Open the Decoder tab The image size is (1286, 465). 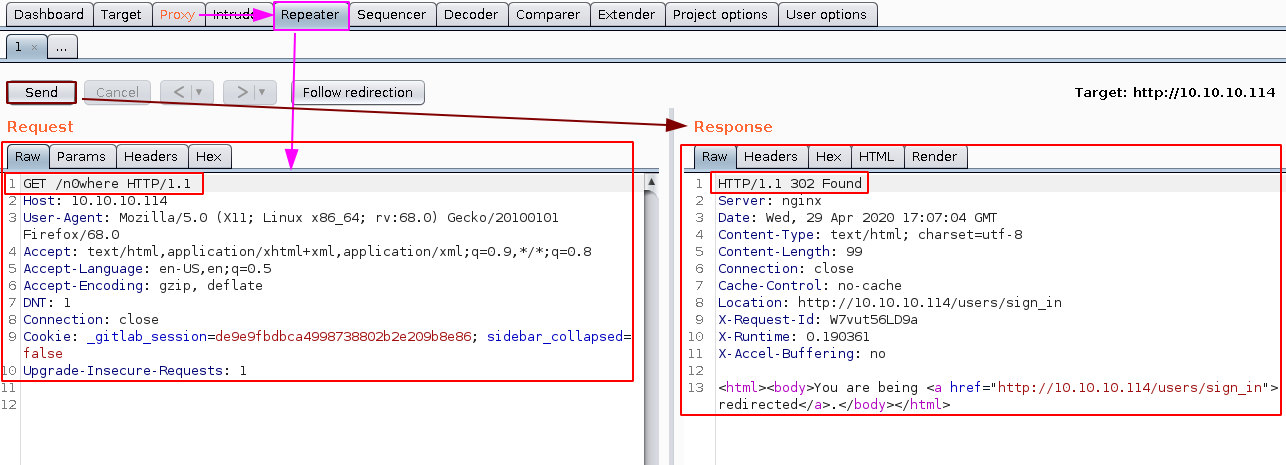click(x=470, y=15)
